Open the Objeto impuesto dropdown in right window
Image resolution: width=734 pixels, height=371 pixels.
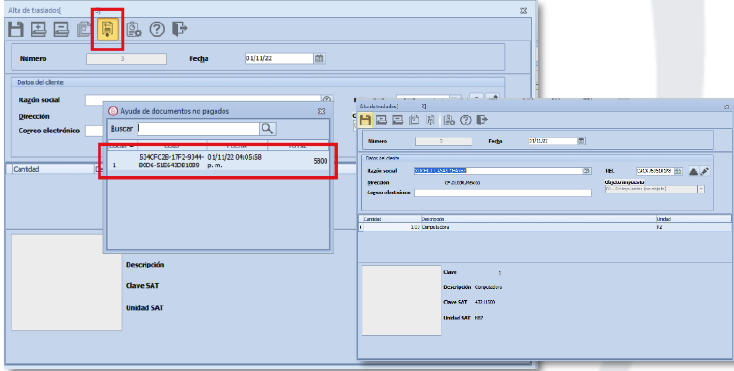click(x=701, y=189)
